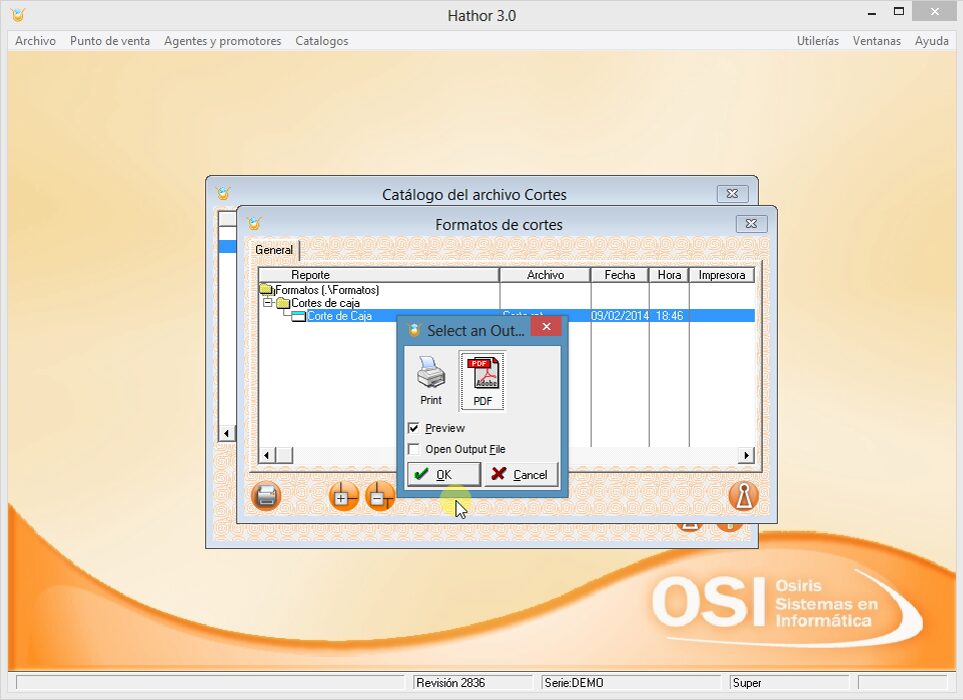Click the 18:46 time cell
Screen dimensions: 963x700
click(669, 316)
